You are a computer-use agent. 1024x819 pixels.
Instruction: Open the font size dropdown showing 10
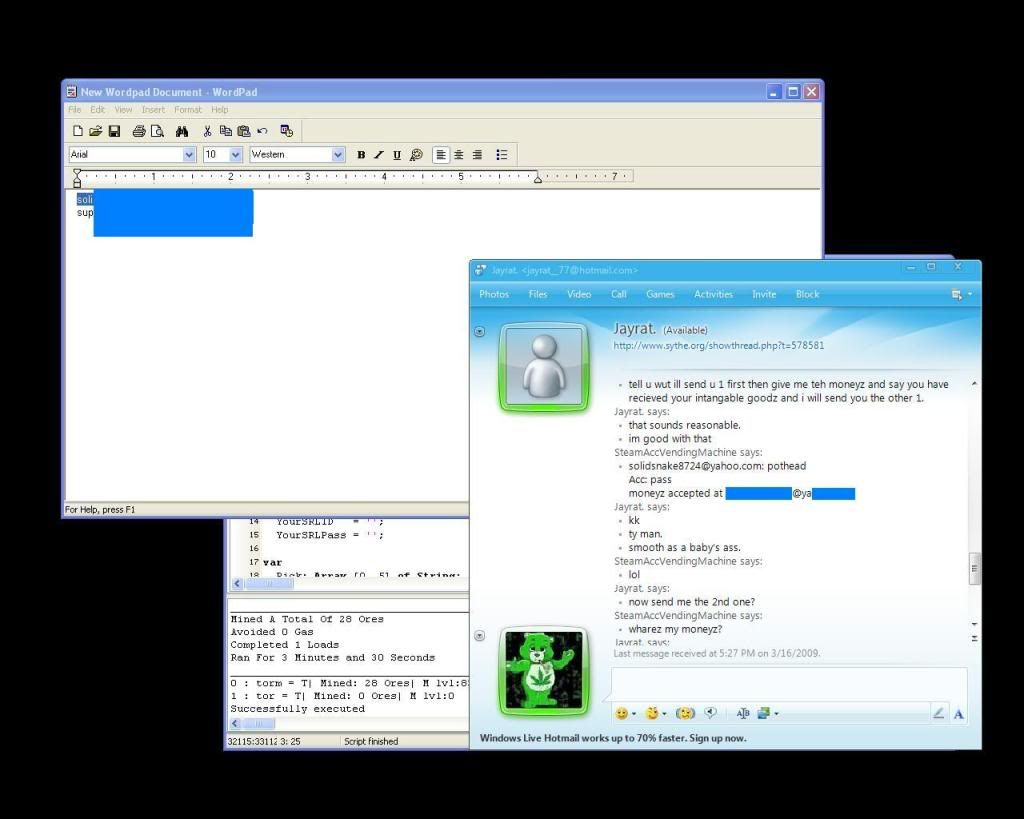(x=236, y=155)
